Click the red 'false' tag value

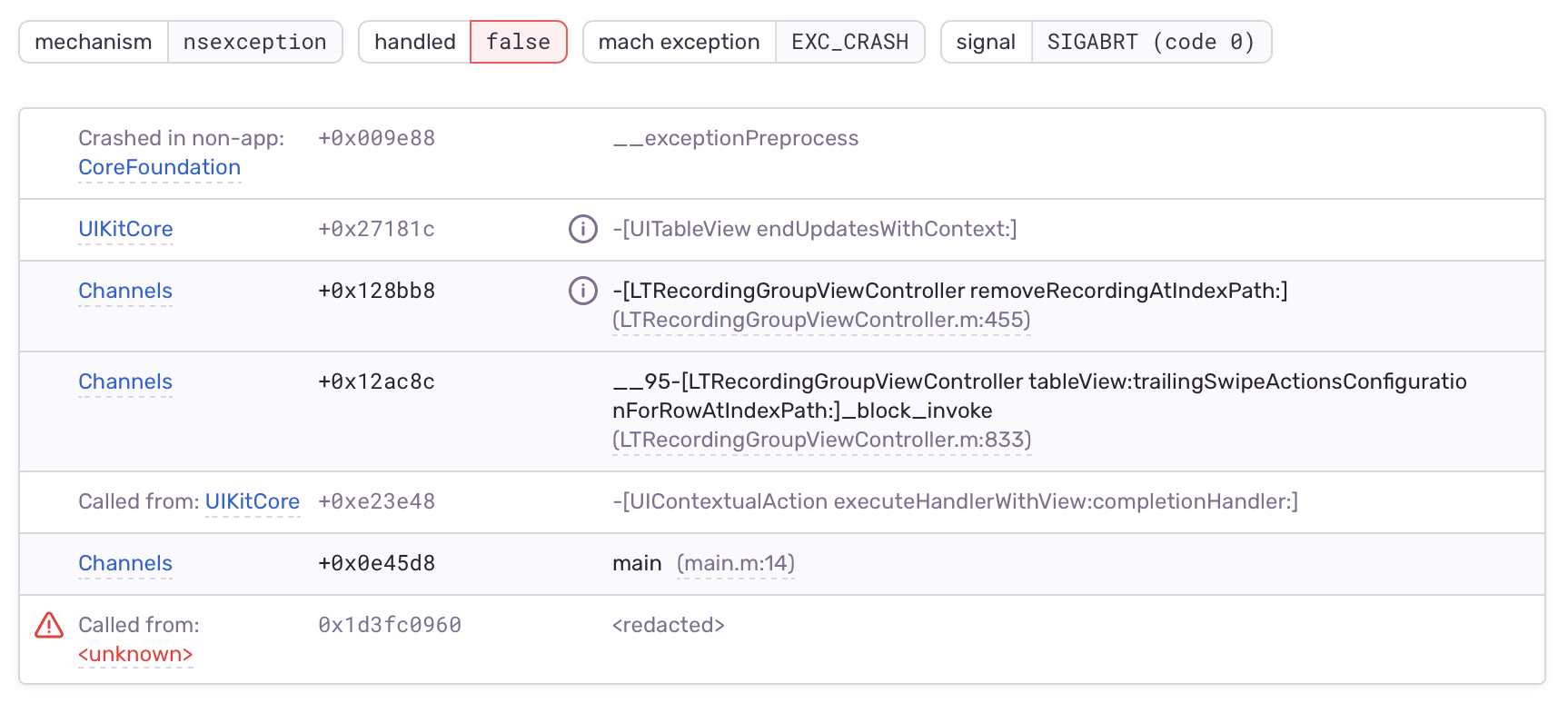point(518,42)
